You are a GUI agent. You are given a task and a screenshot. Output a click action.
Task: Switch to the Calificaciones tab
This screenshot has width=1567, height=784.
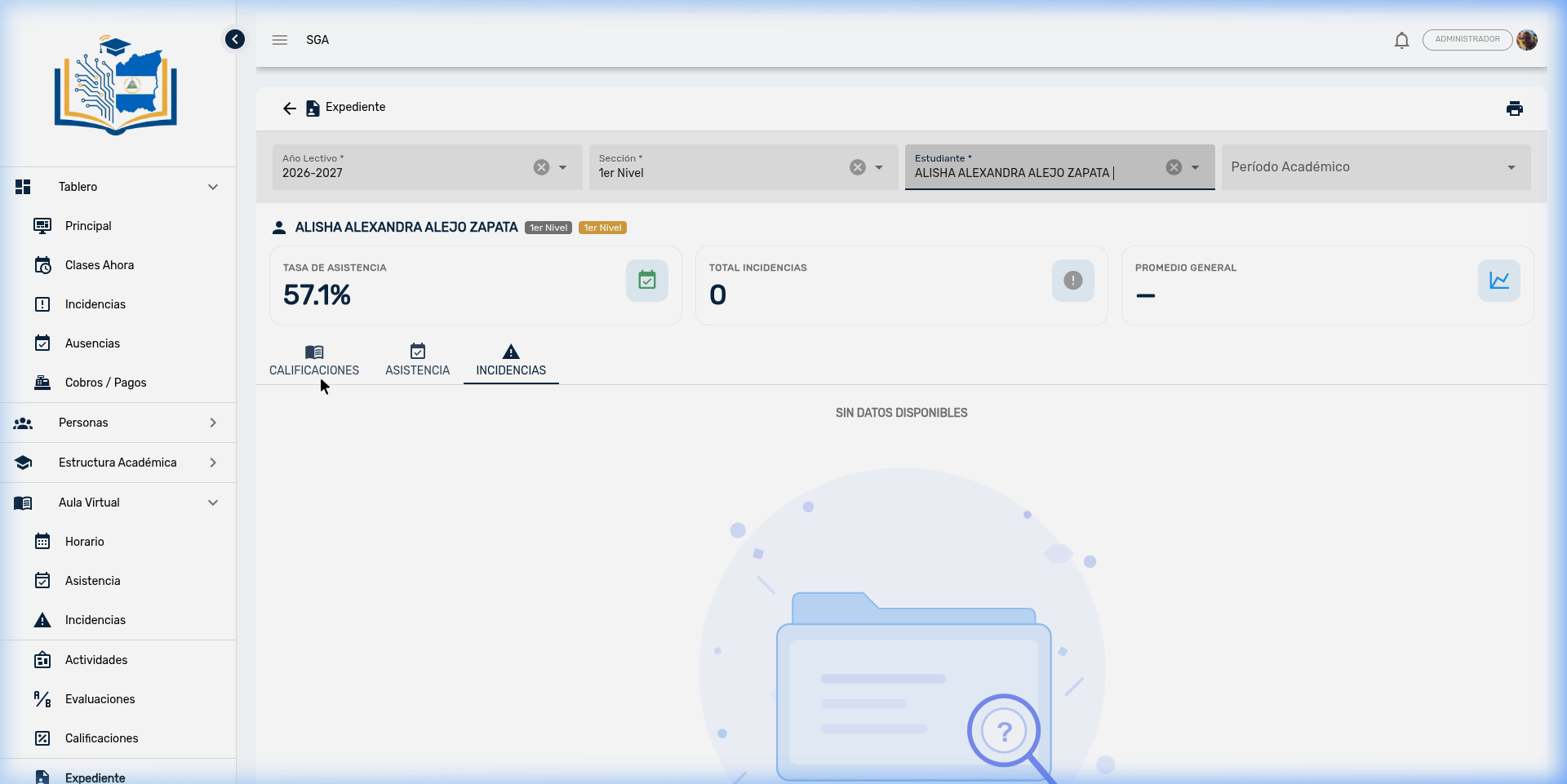click(314, 361)
